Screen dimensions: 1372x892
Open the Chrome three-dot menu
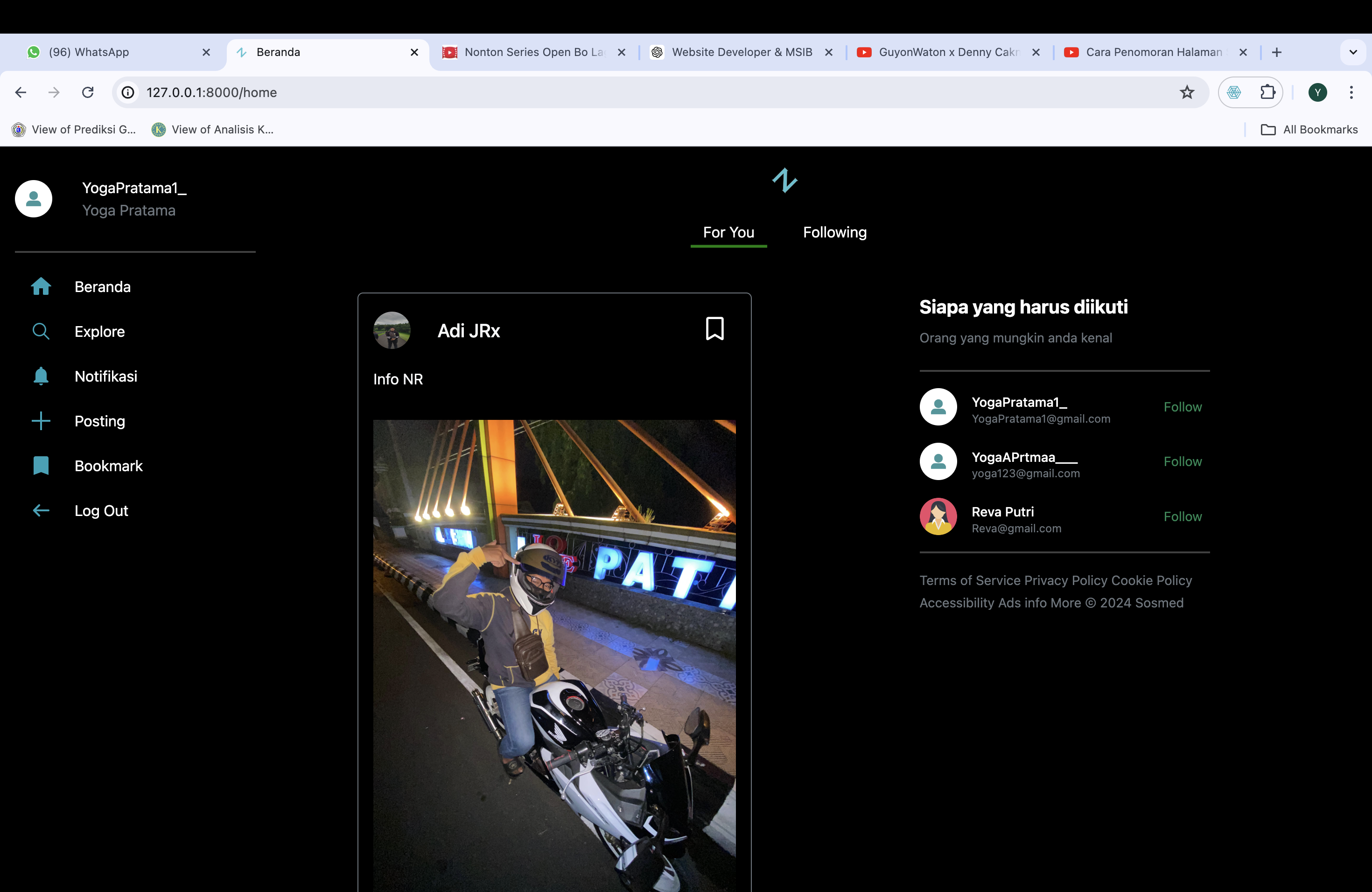1351,92
